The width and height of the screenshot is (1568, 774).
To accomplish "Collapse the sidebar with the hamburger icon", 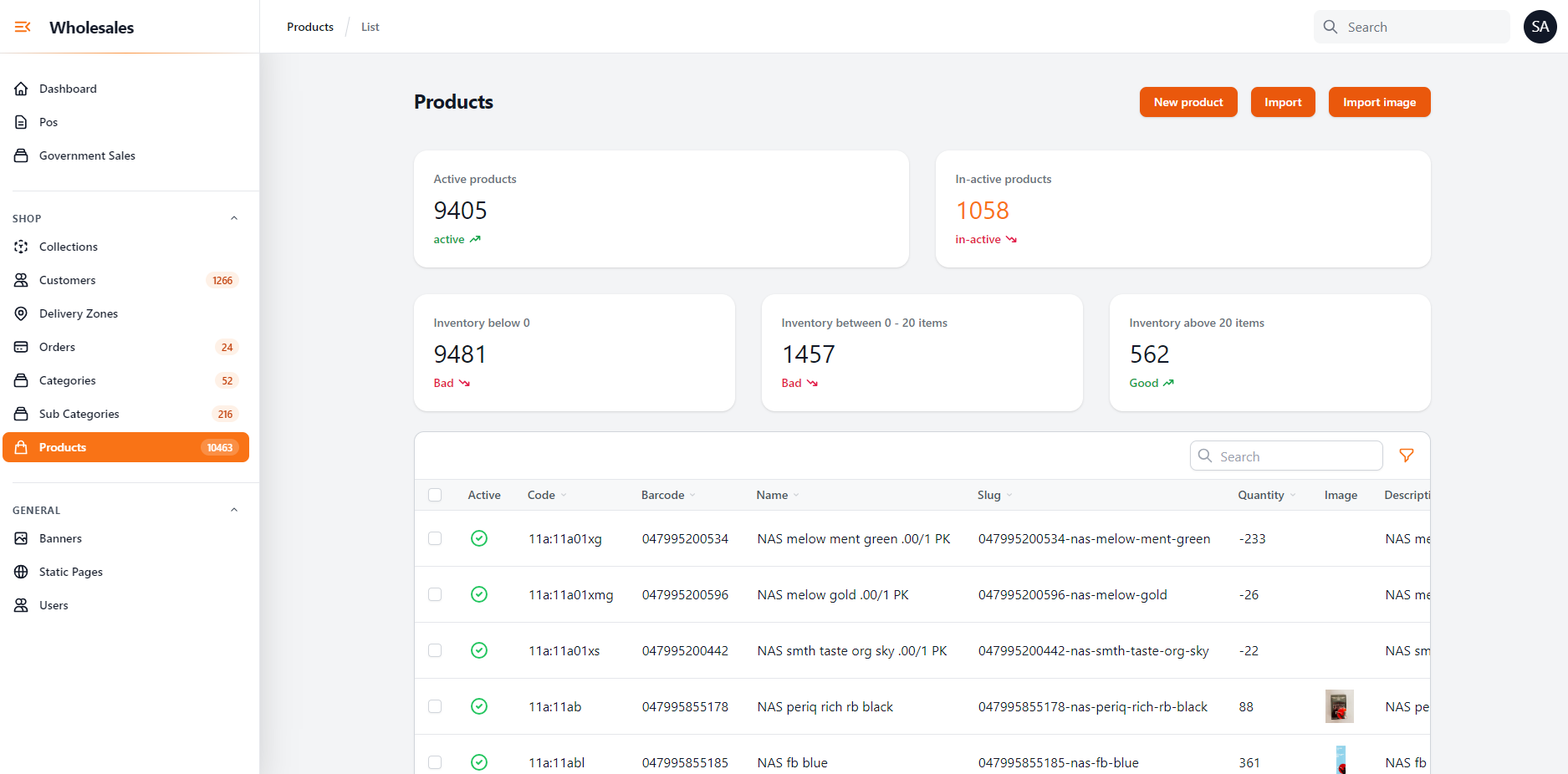I will click(23, 28).
